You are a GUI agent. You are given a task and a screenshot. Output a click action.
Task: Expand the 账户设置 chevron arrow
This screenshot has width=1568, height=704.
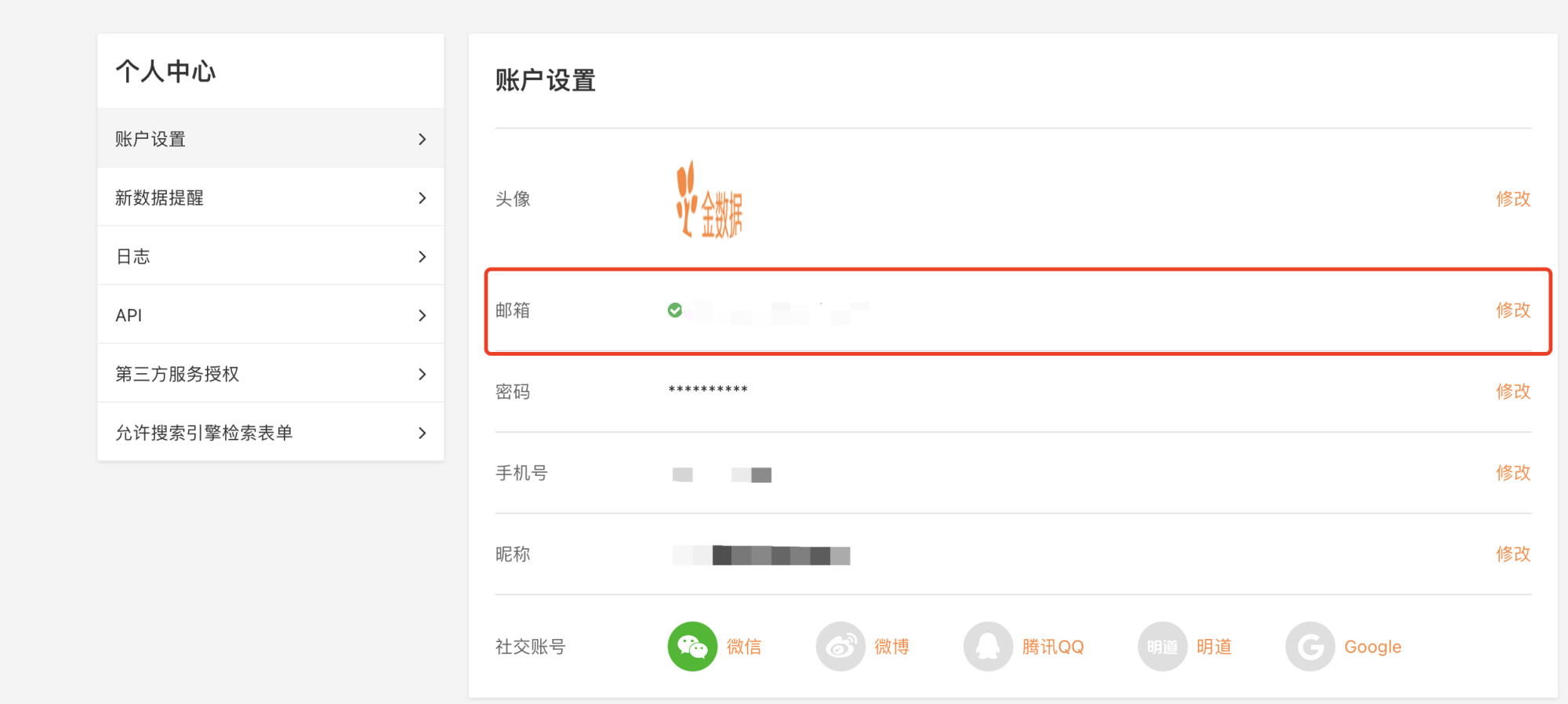click(x=423, y=139)
